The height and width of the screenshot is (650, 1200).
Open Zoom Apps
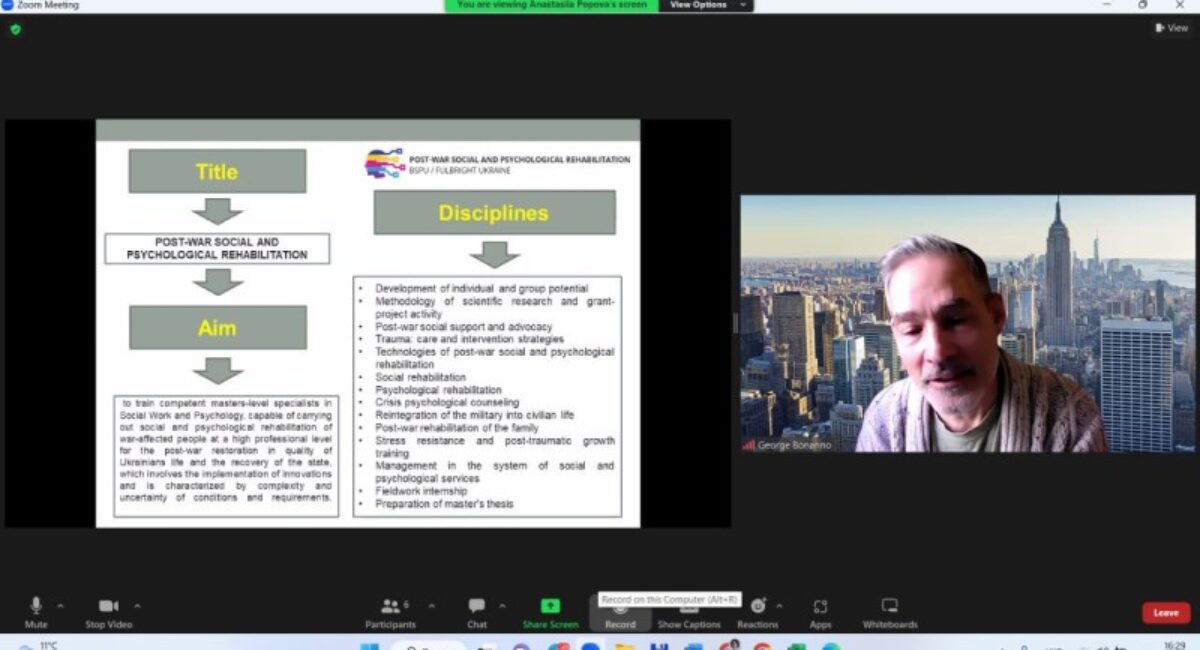(820, 610)
